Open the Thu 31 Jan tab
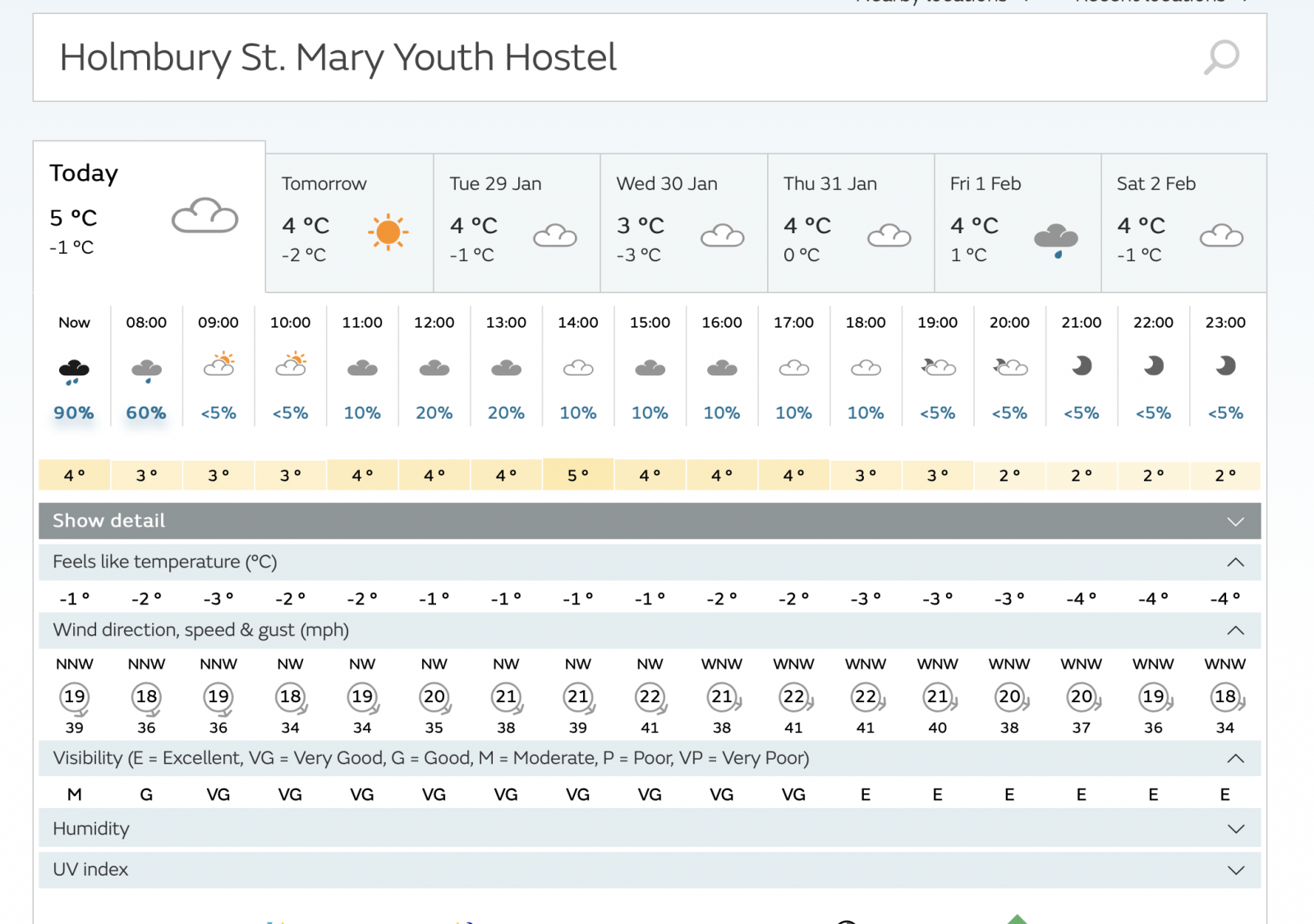The width and height of the screenshot is (1314, 924). pos(851,223)
